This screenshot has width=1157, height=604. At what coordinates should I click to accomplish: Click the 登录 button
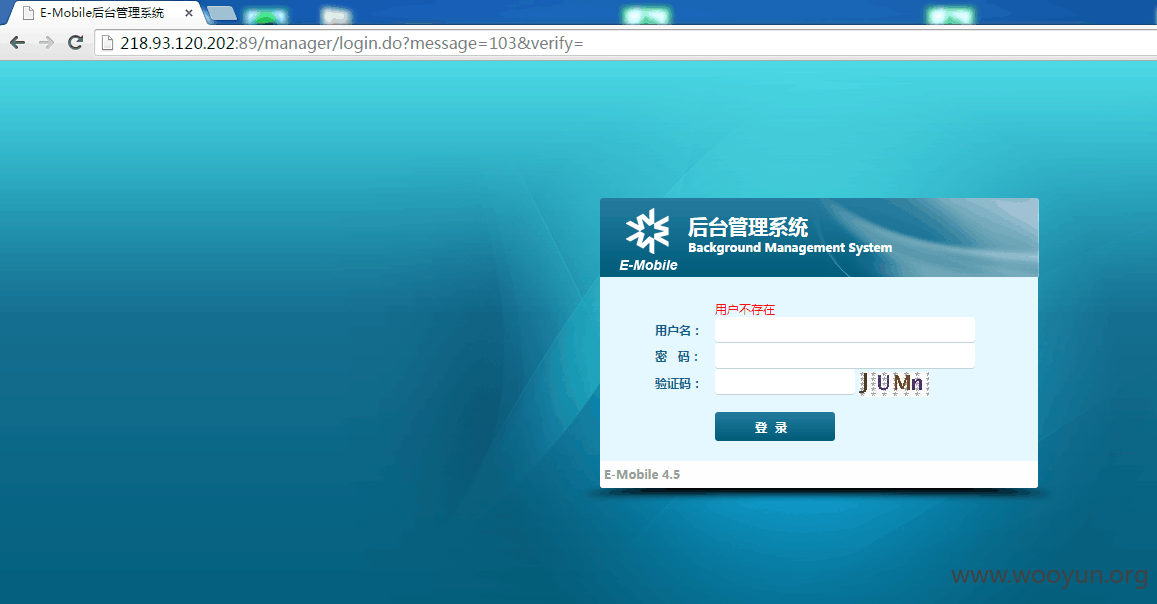tap(775, 426)
